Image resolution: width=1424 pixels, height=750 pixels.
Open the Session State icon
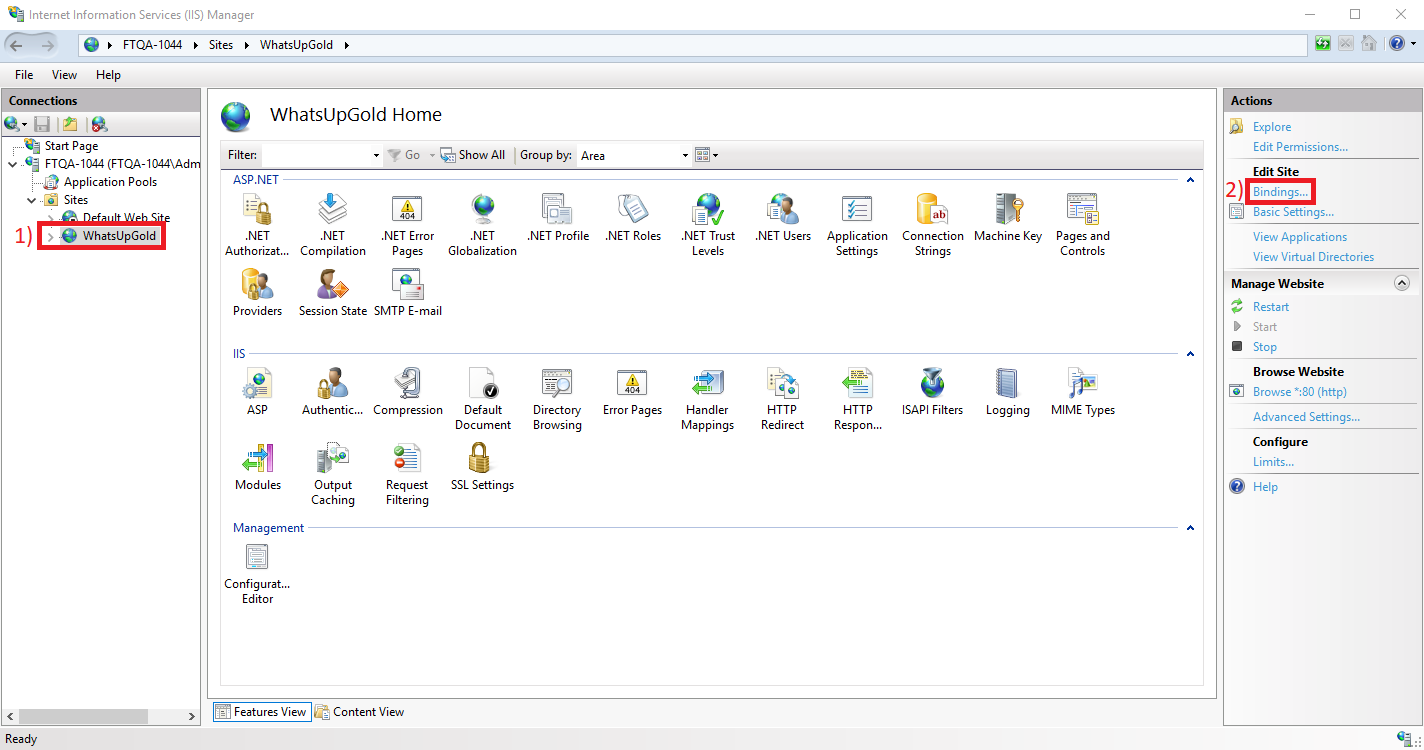click(x=333, y=293)
